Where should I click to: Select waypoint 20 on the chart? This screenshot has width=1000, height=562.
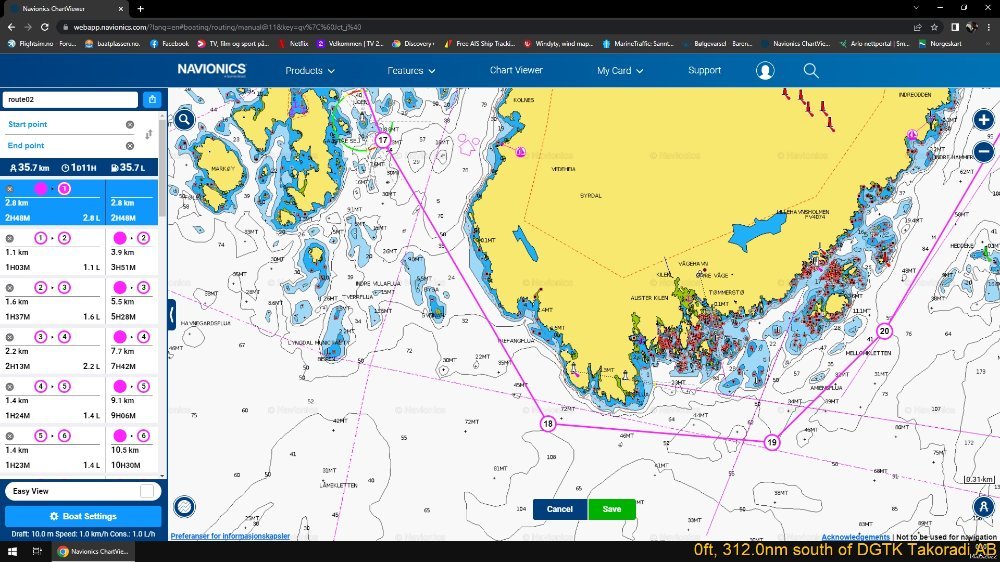click(x=884, y=331)
